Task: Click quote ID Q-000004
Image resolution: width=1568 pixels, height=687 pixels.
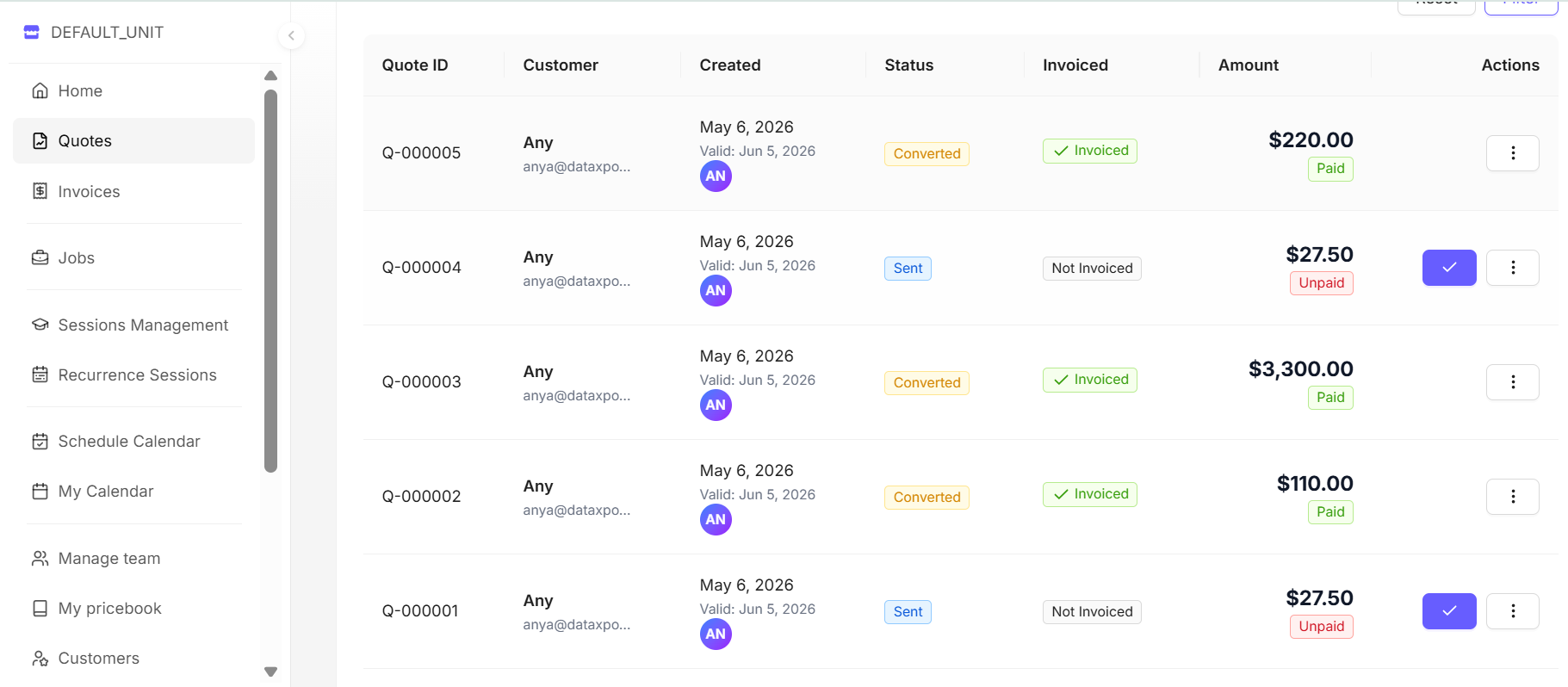Action: pyautogui.click(x=421, y=268)
